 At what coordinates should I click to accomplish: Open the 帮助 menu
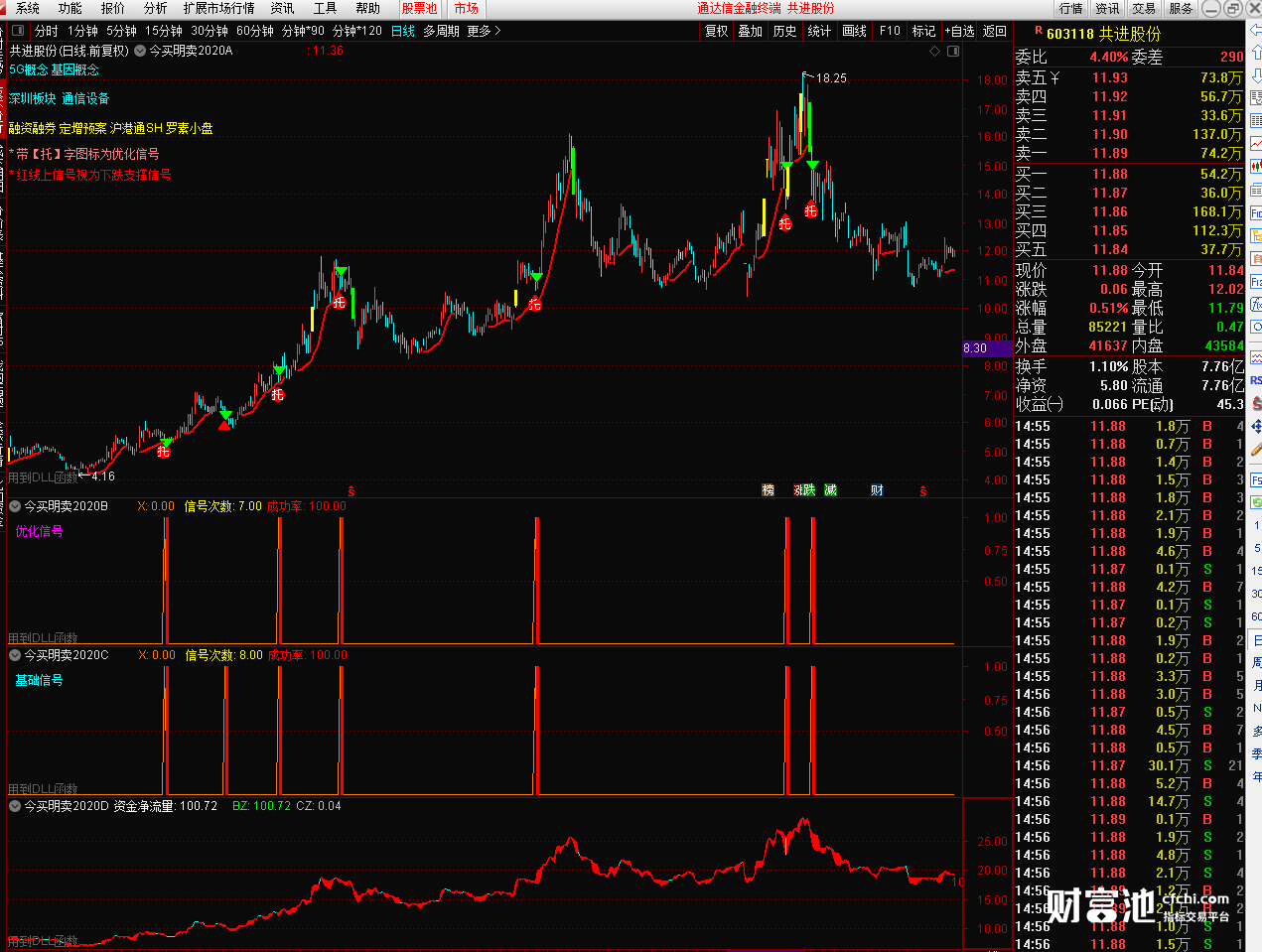[x=367, y=8]
